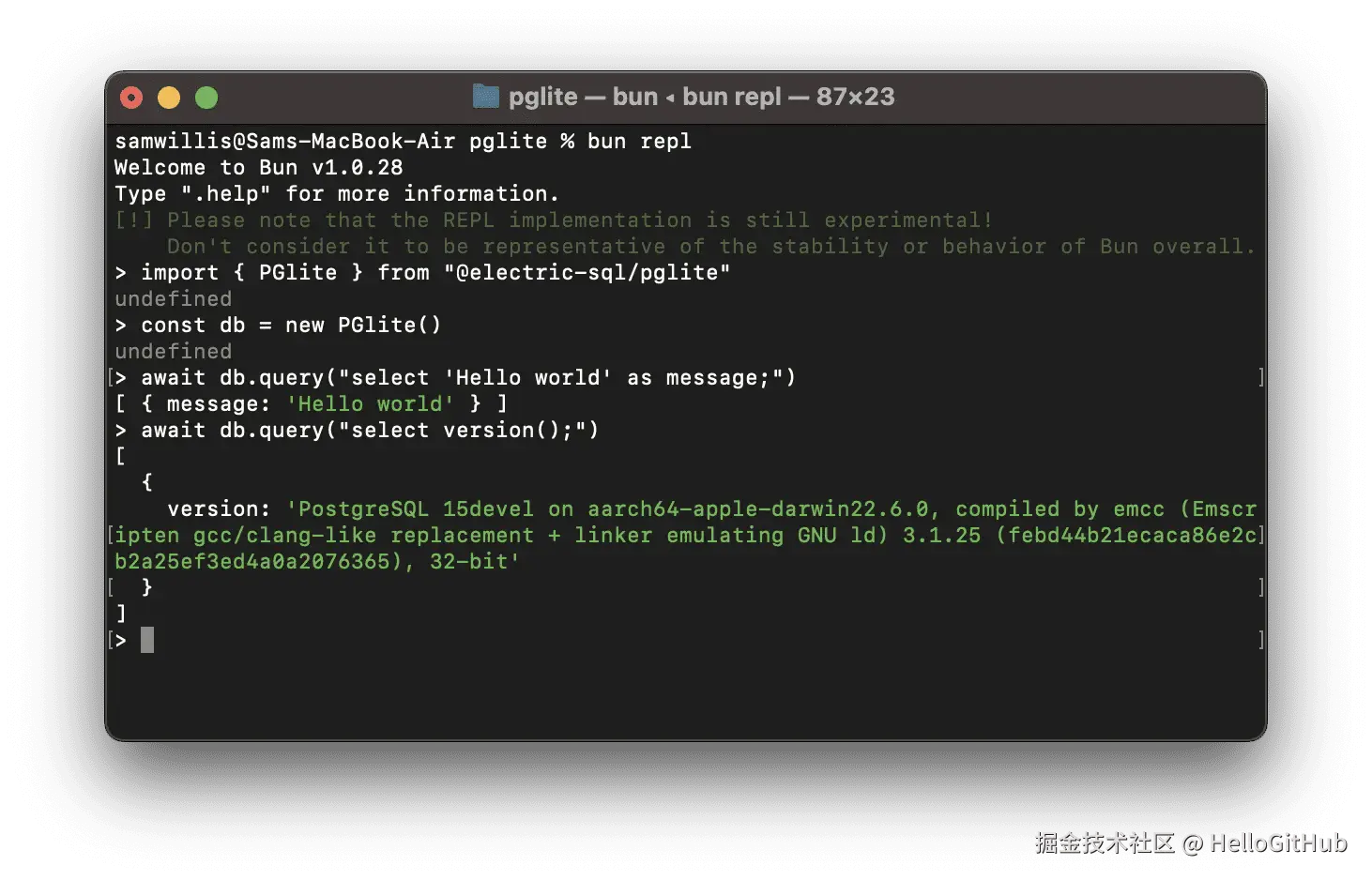1372x880 pixels.
Task: Click the yellow minimize window button
Action: pos(169,98)
